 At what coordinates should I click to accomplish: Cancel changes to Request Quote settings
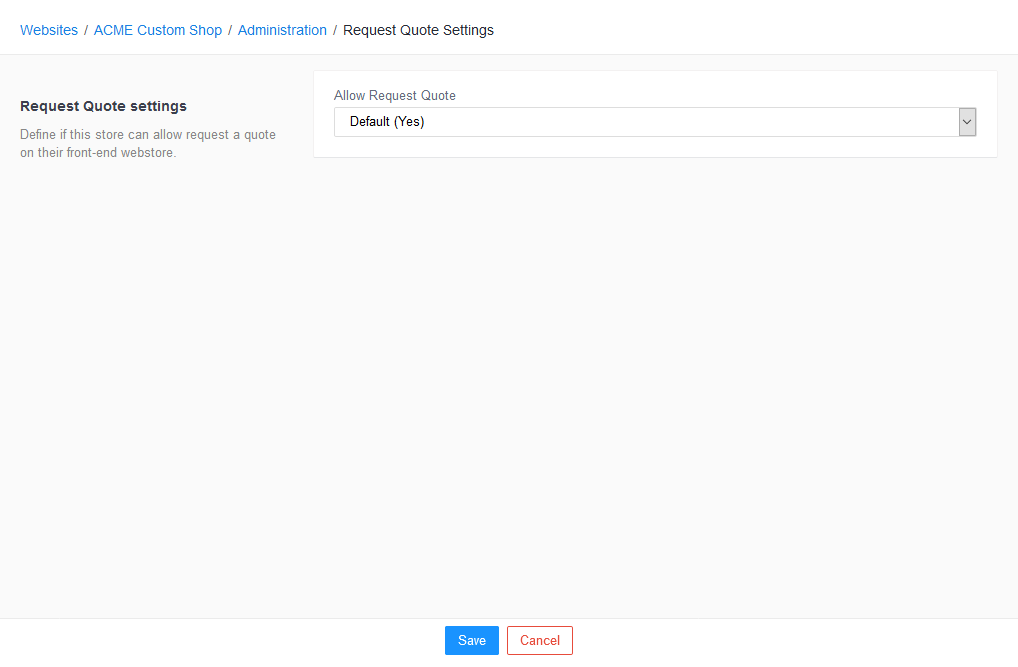pyautogui.click(x=539, y=640)
